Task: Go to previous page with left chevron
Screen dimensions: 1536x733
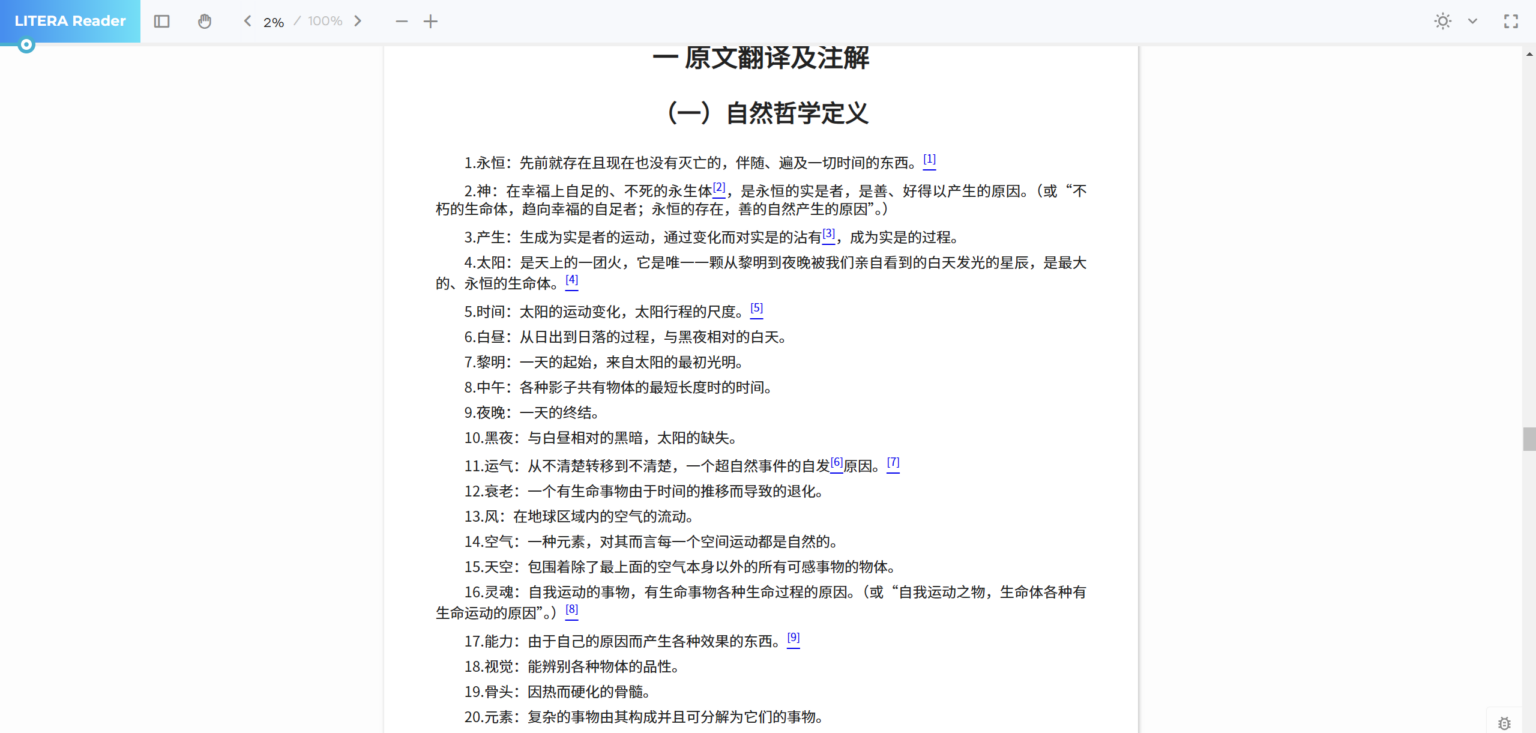Action: [x=246, y=20]
